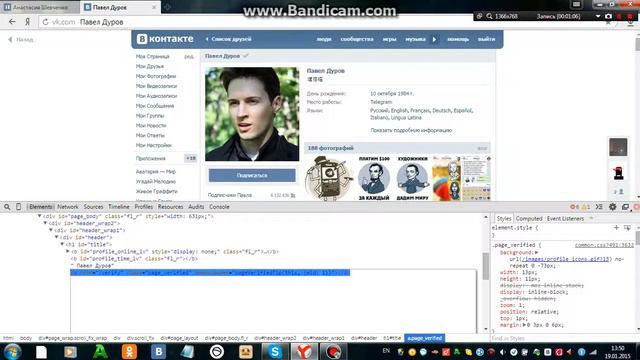640x360 pixels.
Task: Open Odnoklassniki orange taskbar icon
Action: click(129, 351)
